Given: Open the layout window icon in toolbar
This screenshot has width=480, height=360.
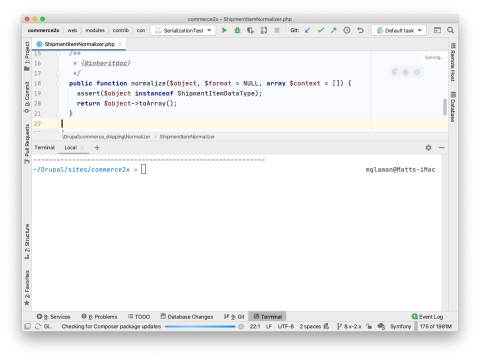Looking at the screenshot, I should click(437, 30).
